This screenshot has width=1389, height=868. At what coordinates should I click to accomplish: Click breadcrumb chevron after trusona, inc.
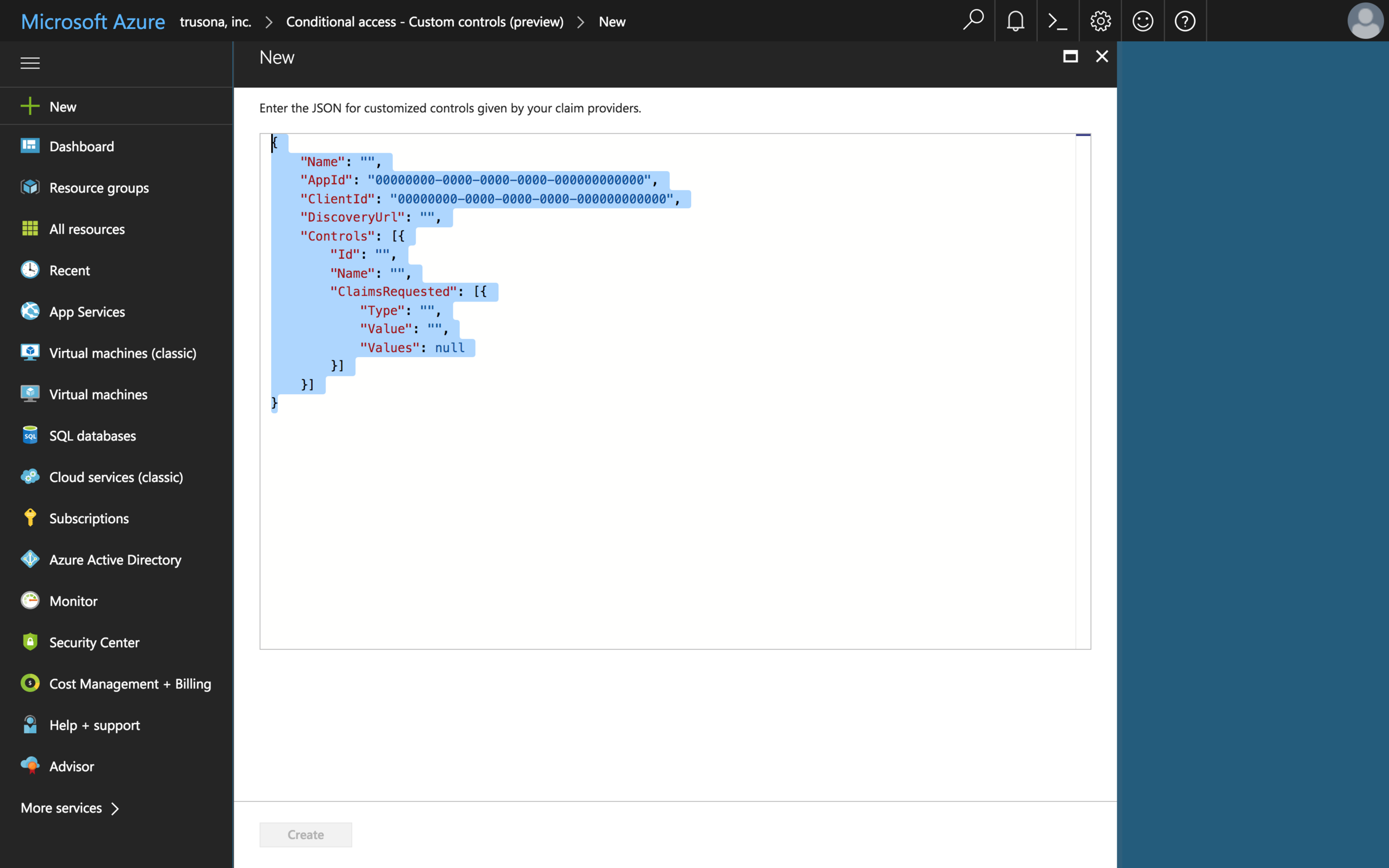tap(269, 22)
